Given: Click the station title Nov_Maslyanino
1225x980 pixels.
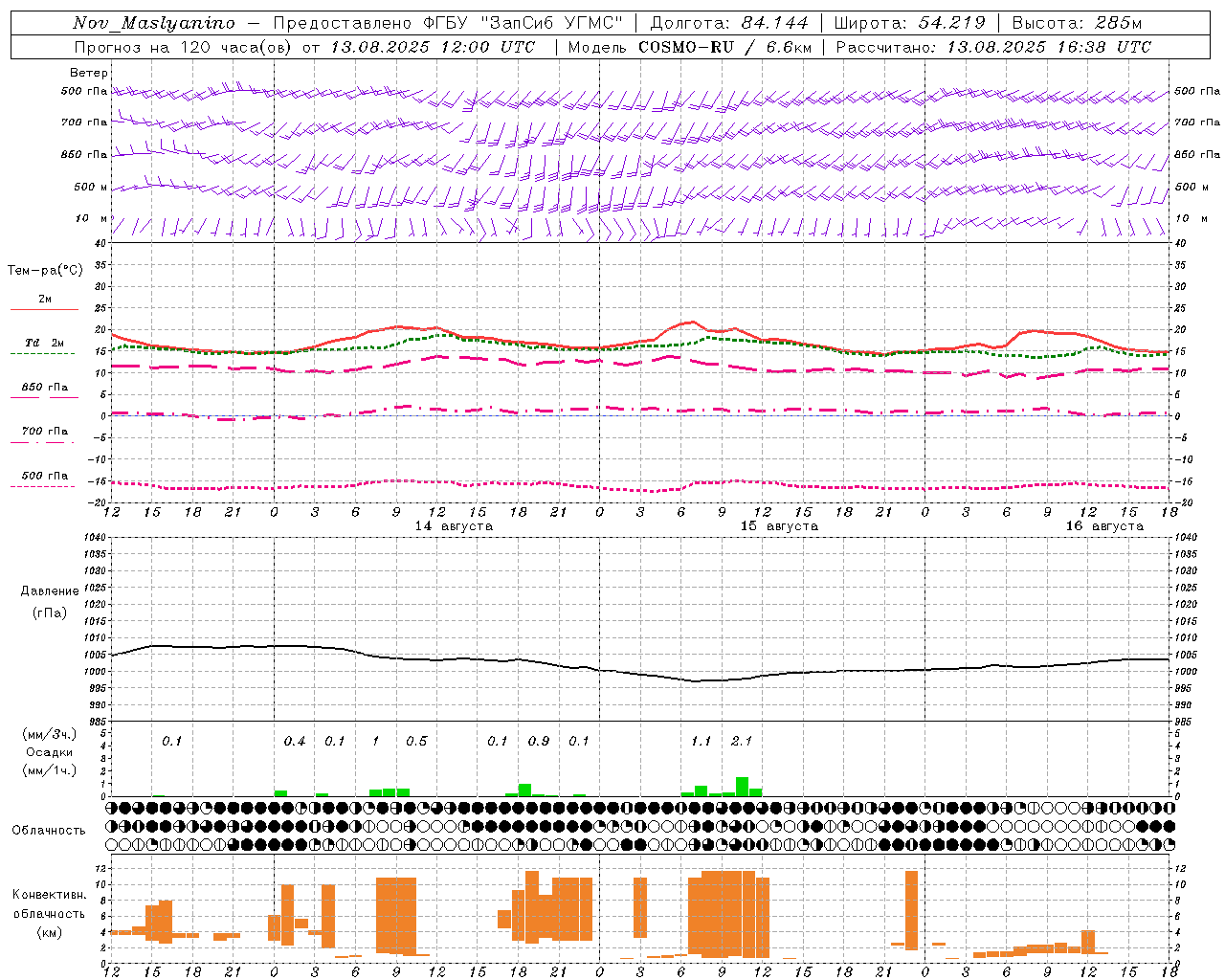Looking at the screenshot, I should tap(153, 23).
